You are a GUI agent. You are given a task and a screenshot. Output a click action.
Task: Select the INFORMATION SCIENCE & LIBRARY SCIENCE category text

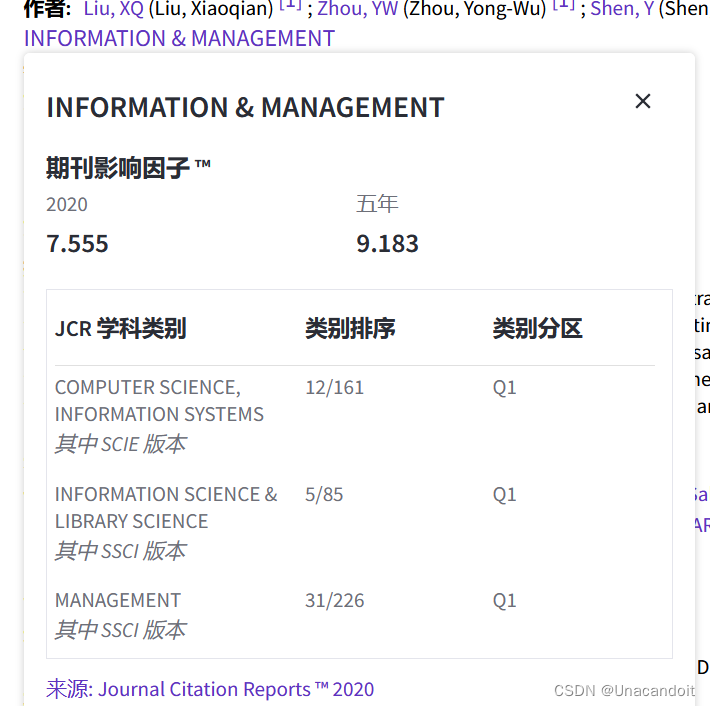pos(166,508)
